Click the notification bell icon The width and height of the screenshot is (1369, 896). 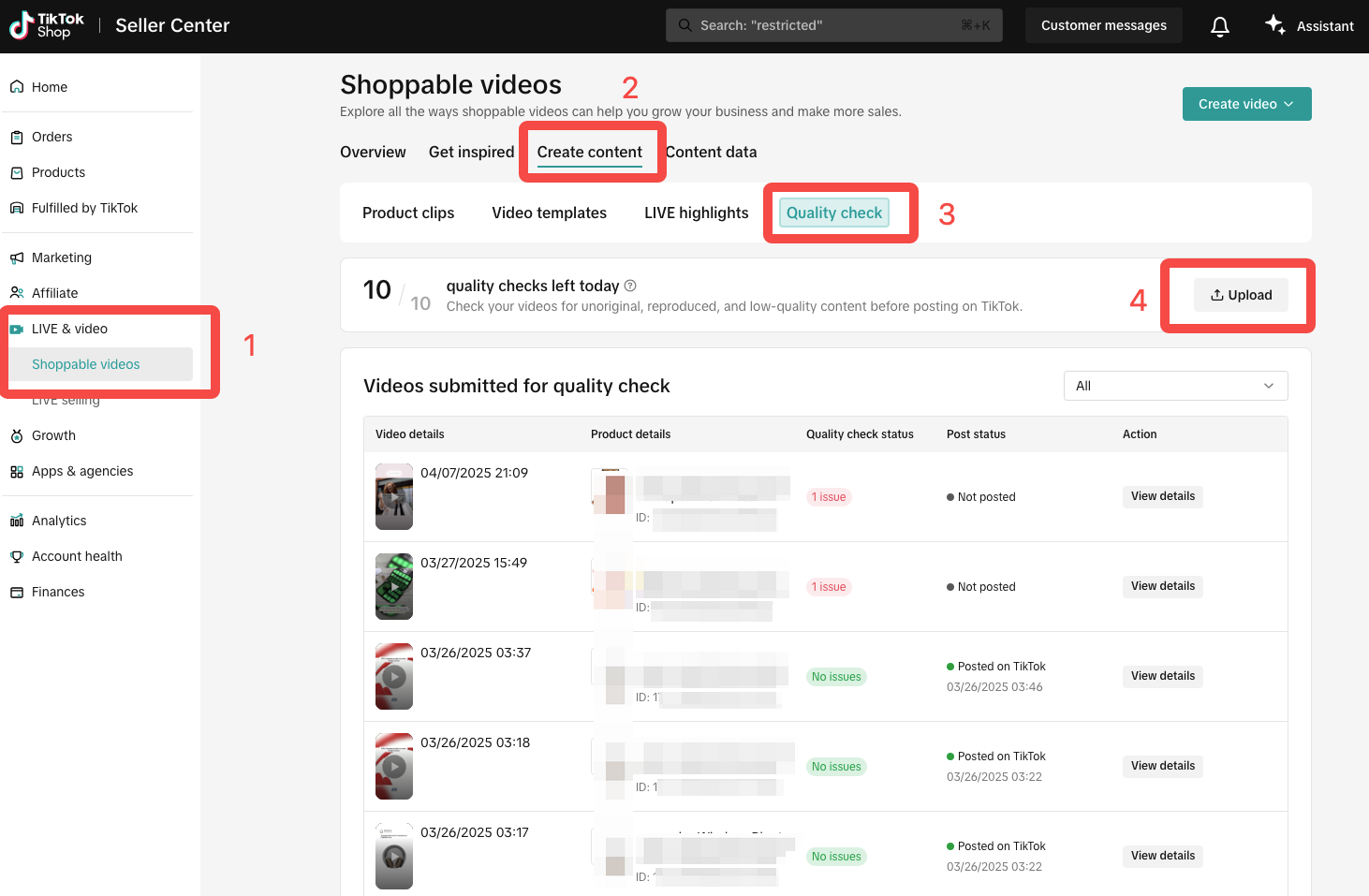click(x=1219, y=26)
